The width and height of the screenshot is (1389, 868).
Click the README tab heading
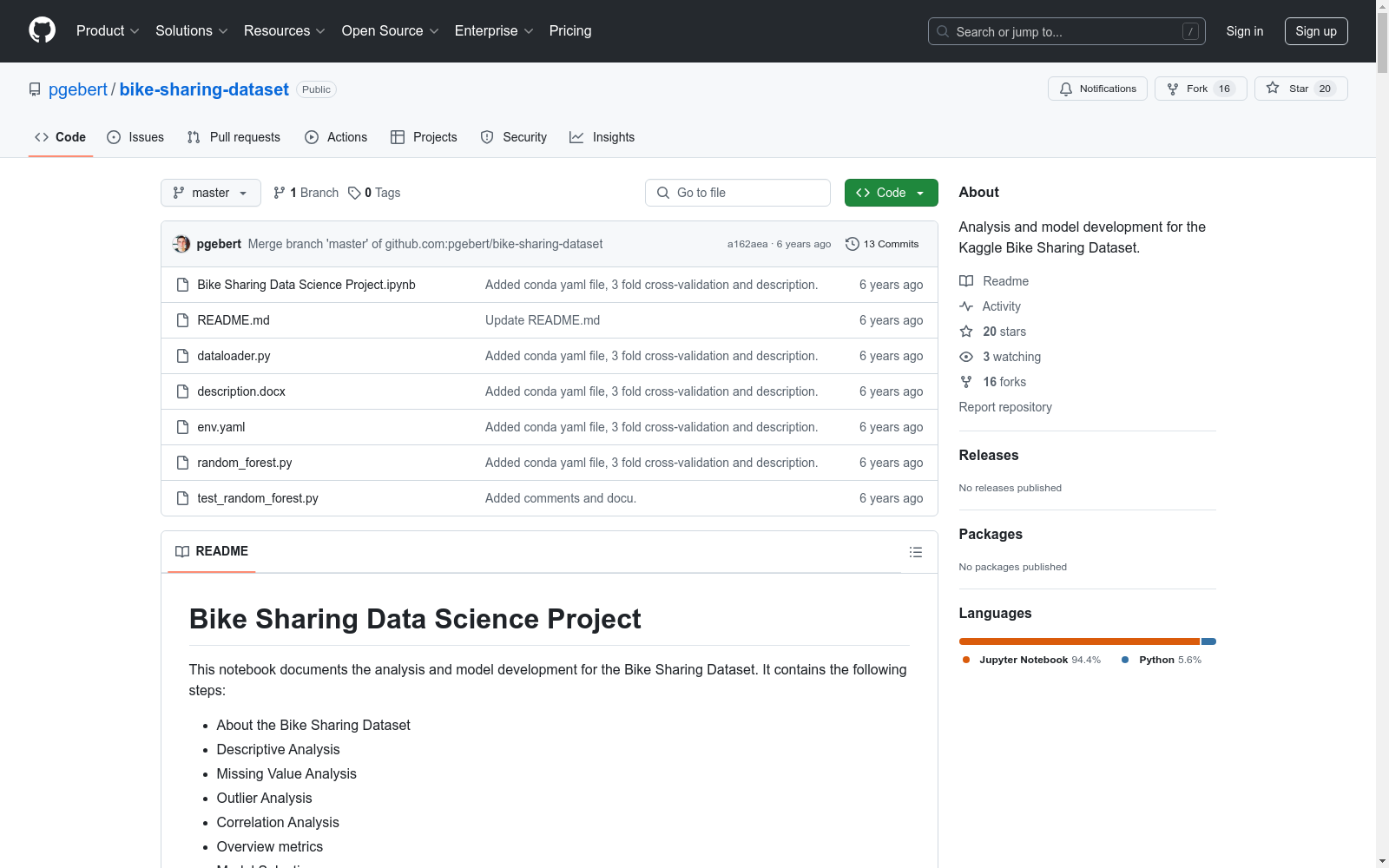coord(212,551)
